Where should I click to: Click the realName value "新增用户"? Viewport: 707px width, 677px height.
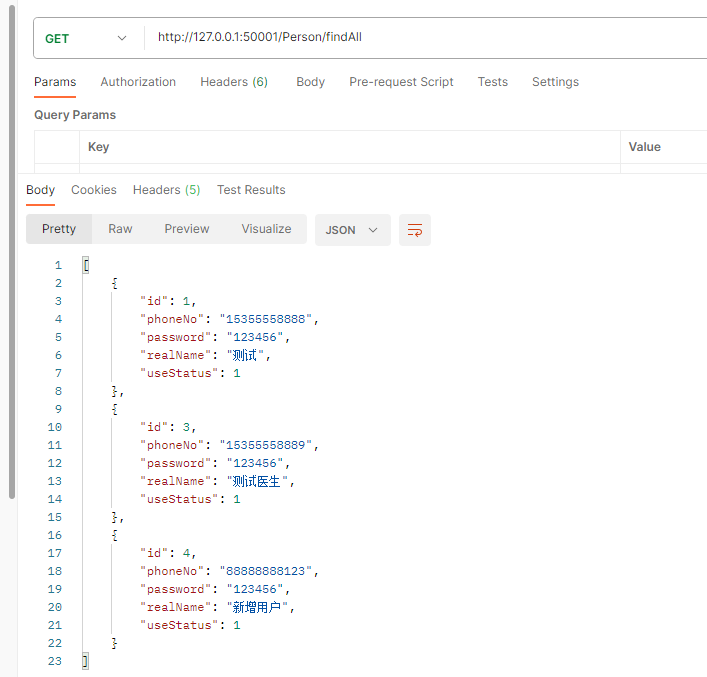(256, 608)
